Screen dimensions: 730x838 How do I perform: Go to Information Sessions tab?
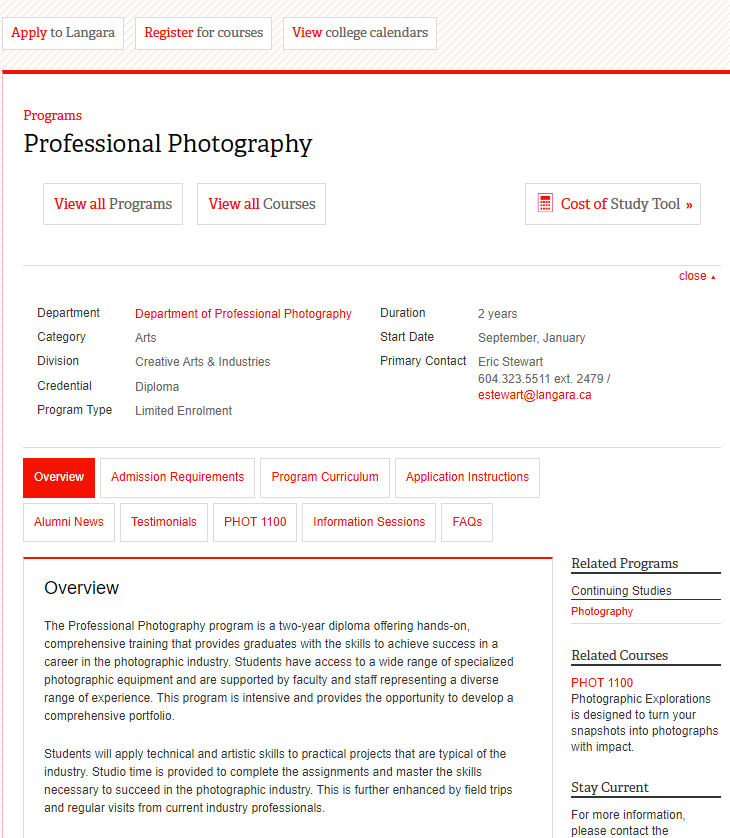(369, 522)
